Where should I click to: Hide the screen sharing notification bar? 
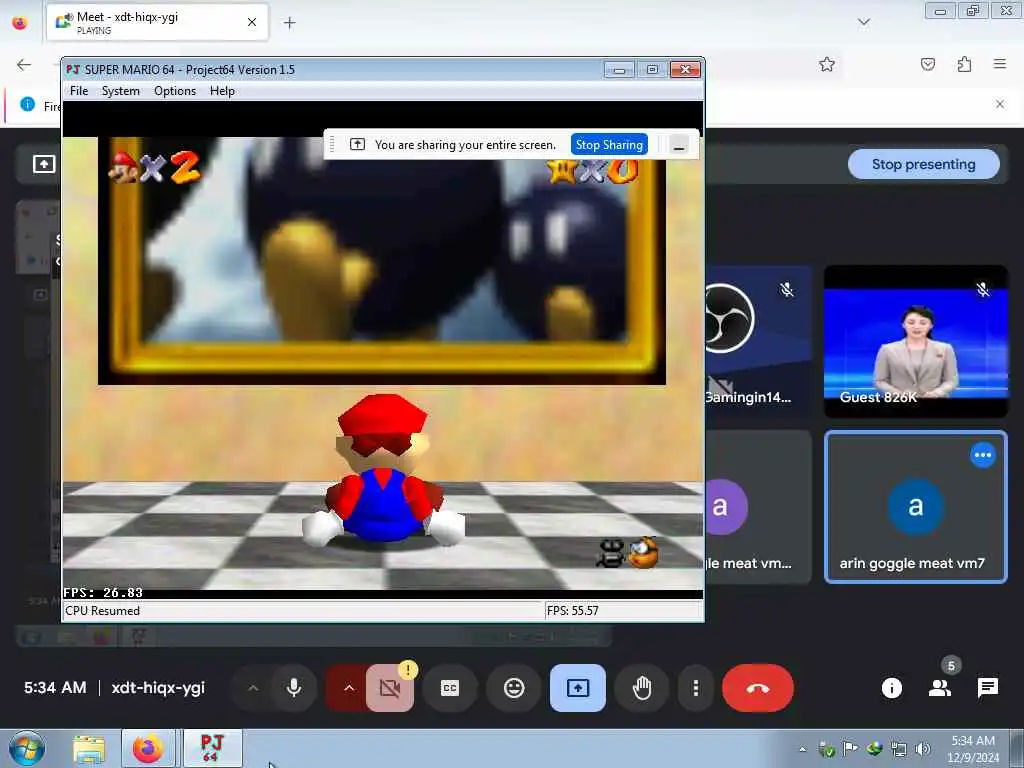click(x=679, y=145)
